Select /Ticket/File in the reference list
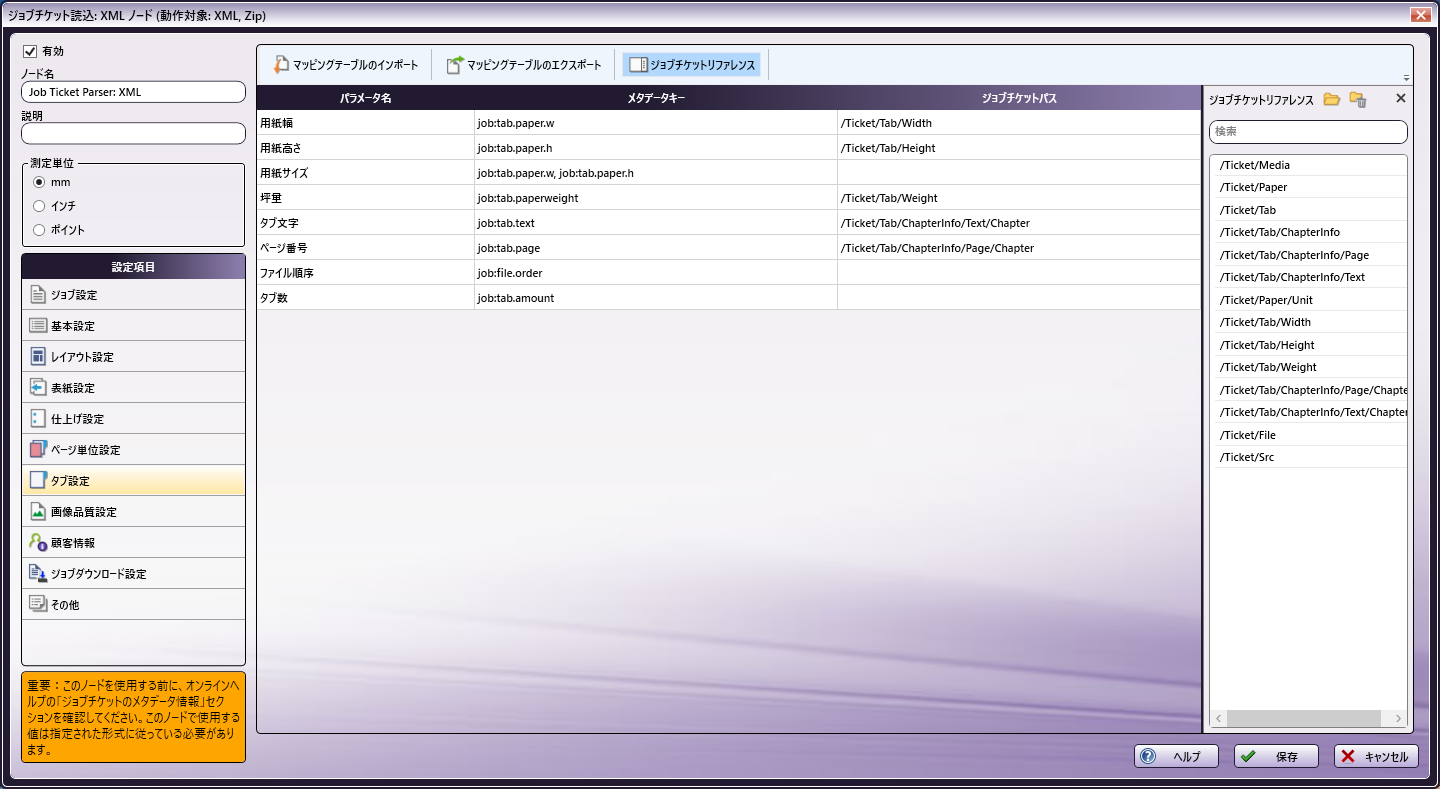Image resolution: width=1440 pixels, height=789 pixels. pyautogui.click(x=1310, y=435)
